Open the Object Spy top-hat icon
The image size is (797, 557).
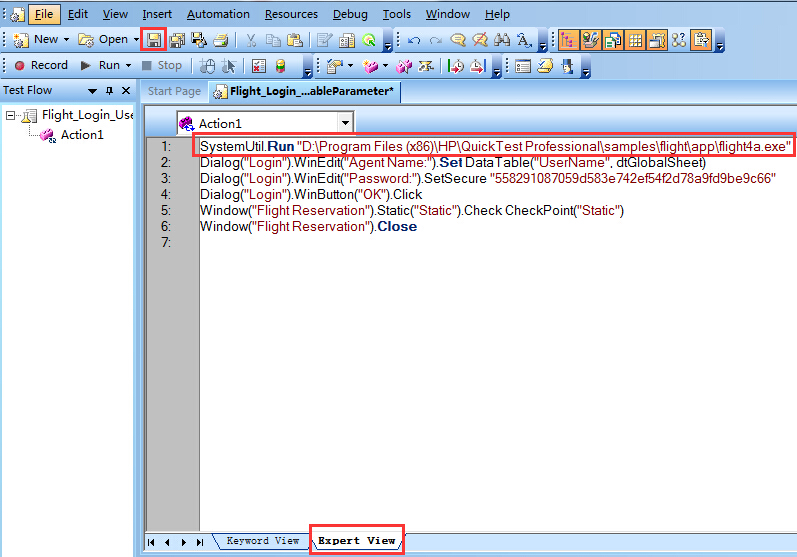click(568, 66)
